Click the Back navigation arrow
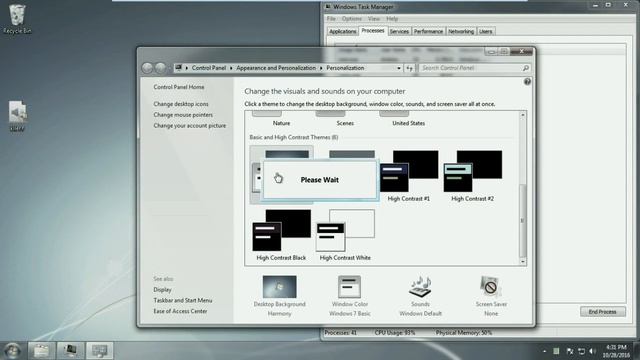 [x=147, y=68]
